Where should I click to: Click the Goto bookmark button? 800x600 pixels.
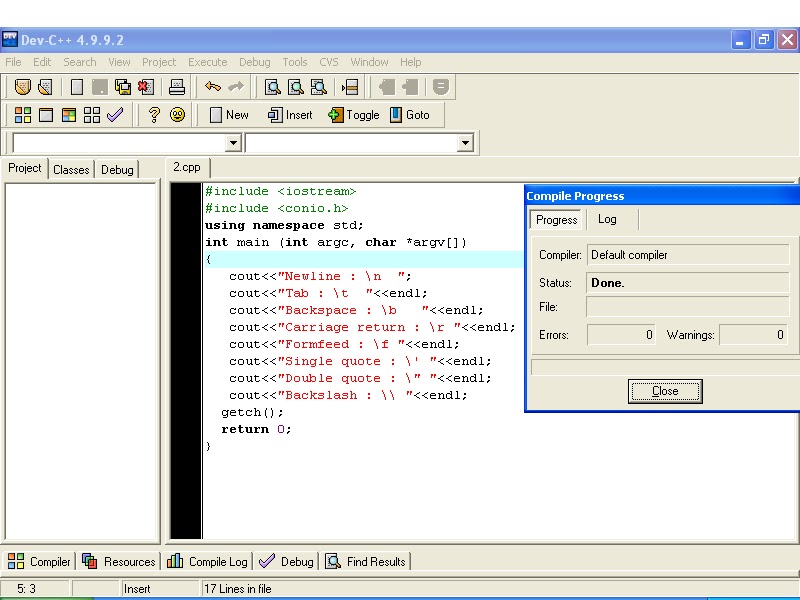point(410,115)
